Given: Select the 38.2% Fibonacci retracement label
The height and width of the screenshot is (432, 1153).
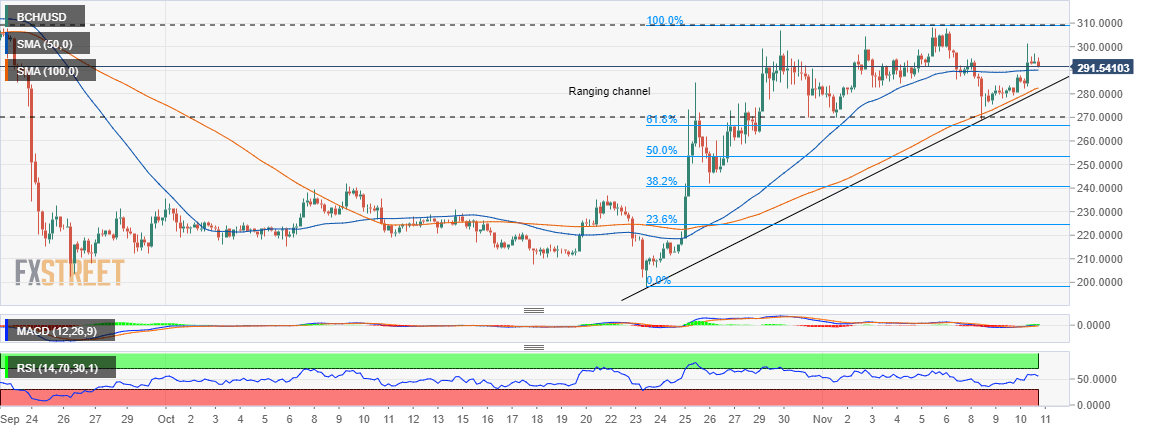Looking at the screenshot, I should tap(661, 181).
